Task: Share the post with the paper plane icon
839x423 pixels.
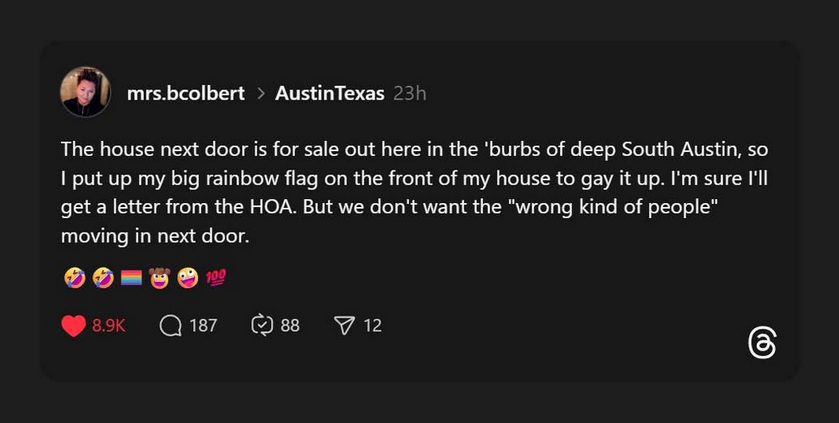Action: coord(344,325)
